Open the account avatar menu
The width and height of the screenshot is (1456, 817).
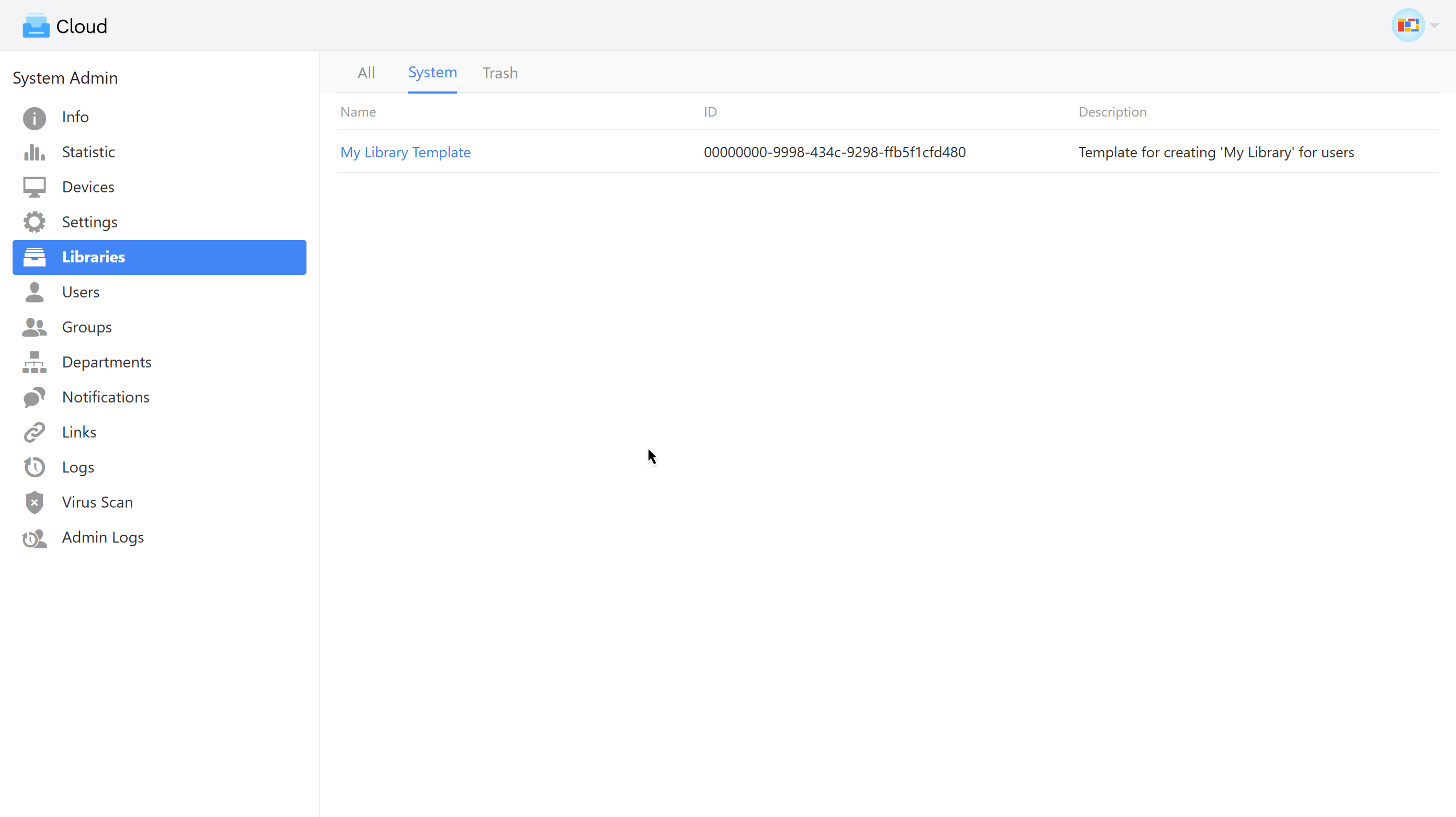[x=1407, y=26]
